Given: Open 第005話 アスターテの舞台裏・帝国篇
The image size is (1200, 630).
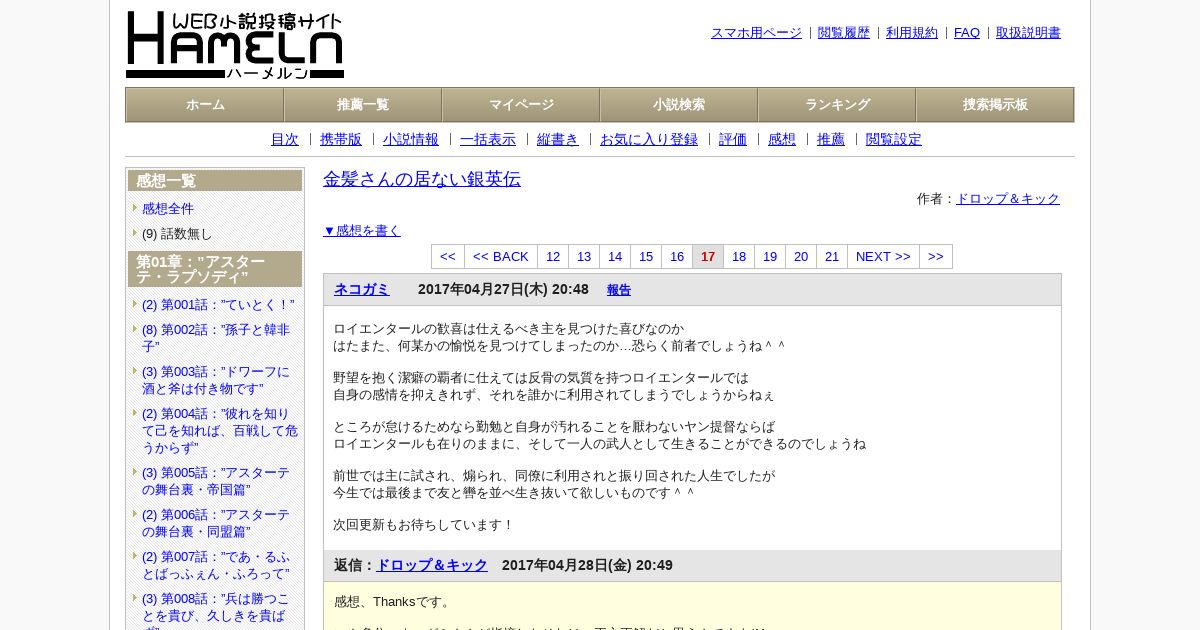Looking at the screenshot, I should pos(216,481).
